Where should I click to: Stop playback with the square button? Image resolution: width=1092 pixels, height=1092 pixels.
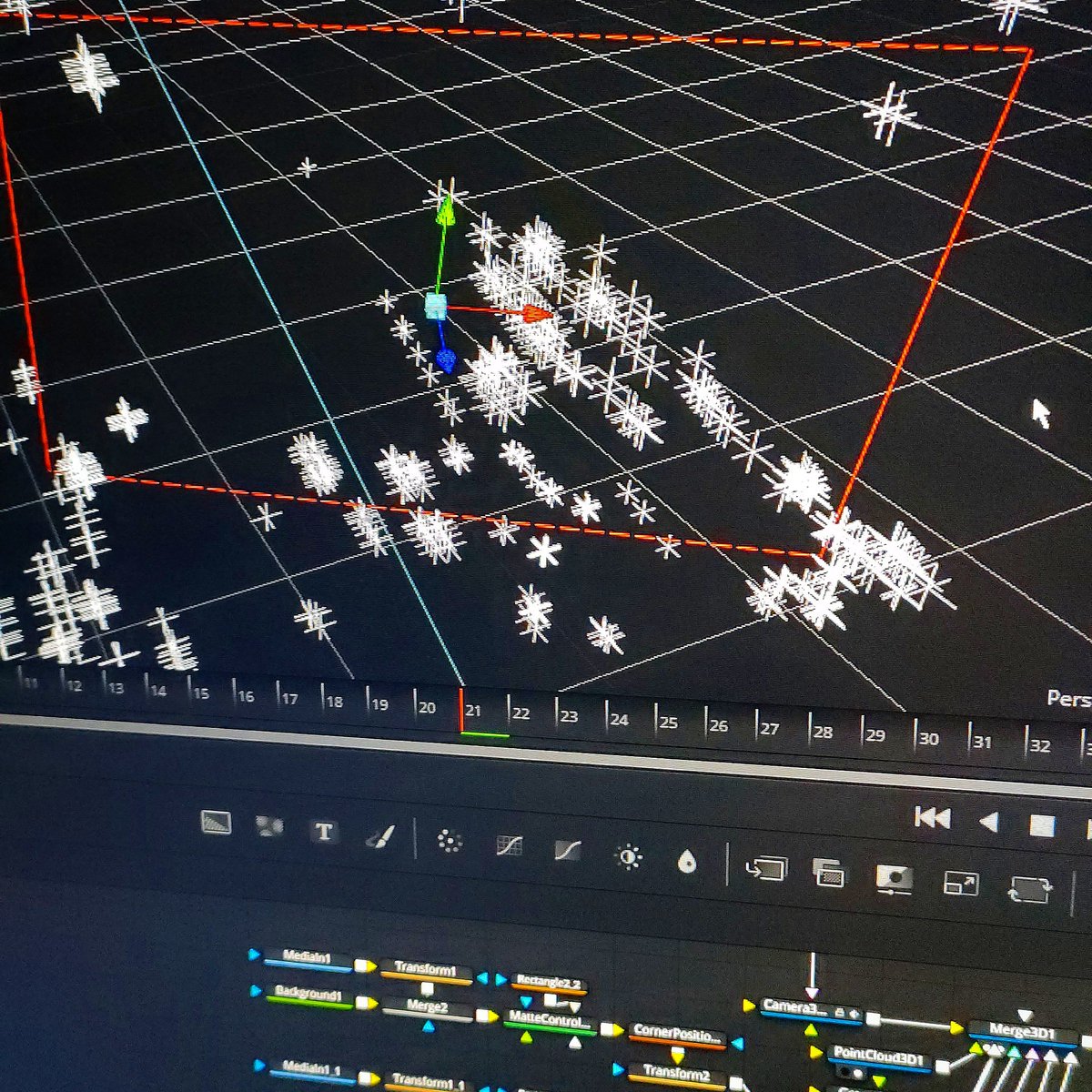point(1042,826)
